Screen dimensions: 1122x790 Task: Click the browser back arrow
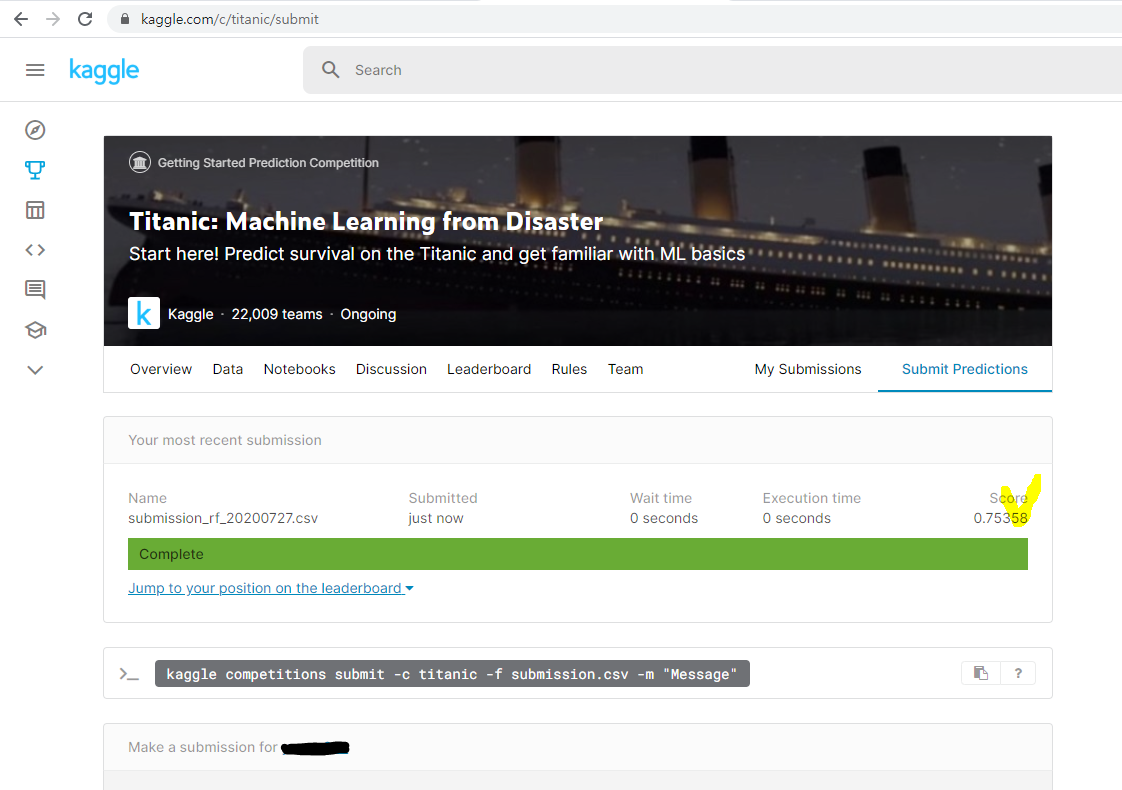21,19
